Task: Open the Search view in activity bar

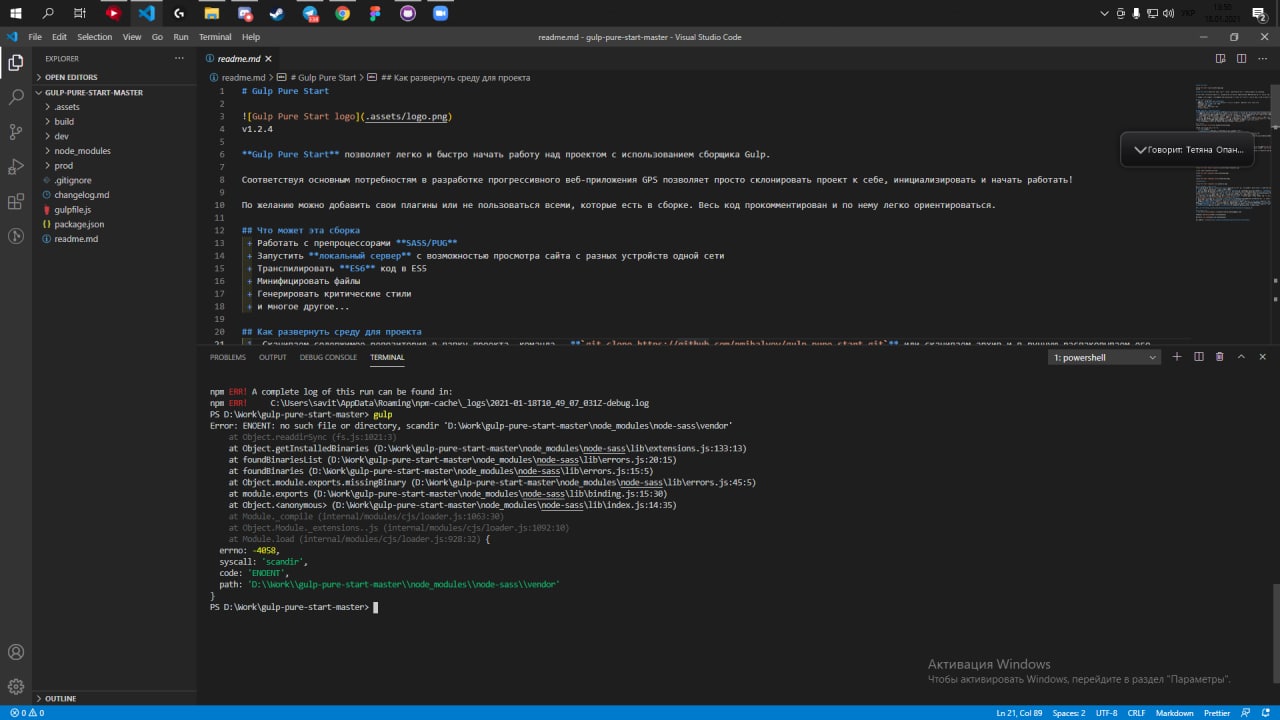Action: point(16,97)
